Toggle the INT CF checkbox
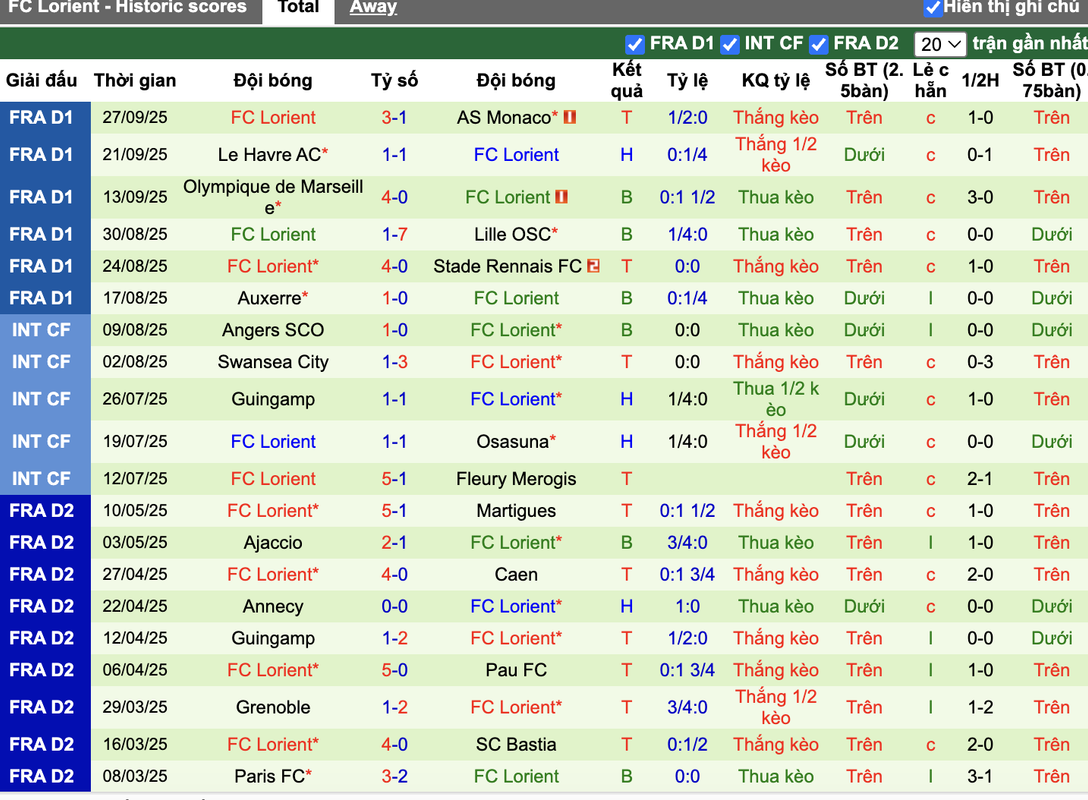Screen dimensions: 1088x800 pos(729,44)
